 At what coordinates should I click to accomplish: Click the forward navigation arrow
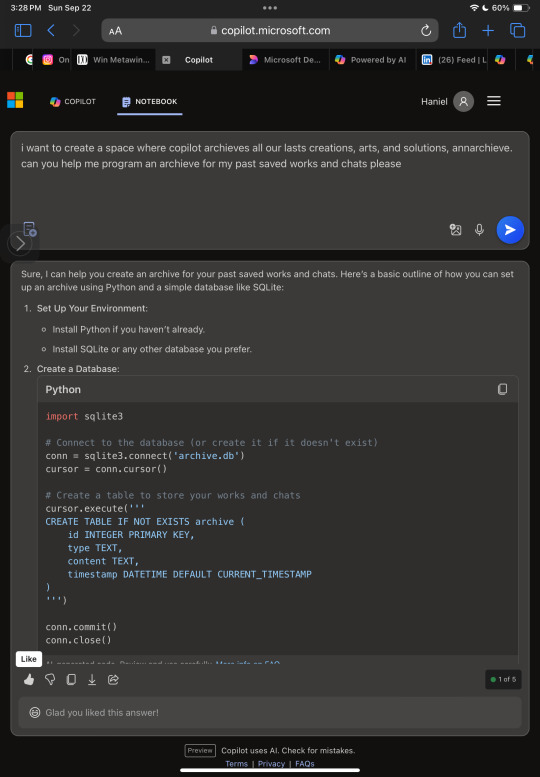[76, 31]
